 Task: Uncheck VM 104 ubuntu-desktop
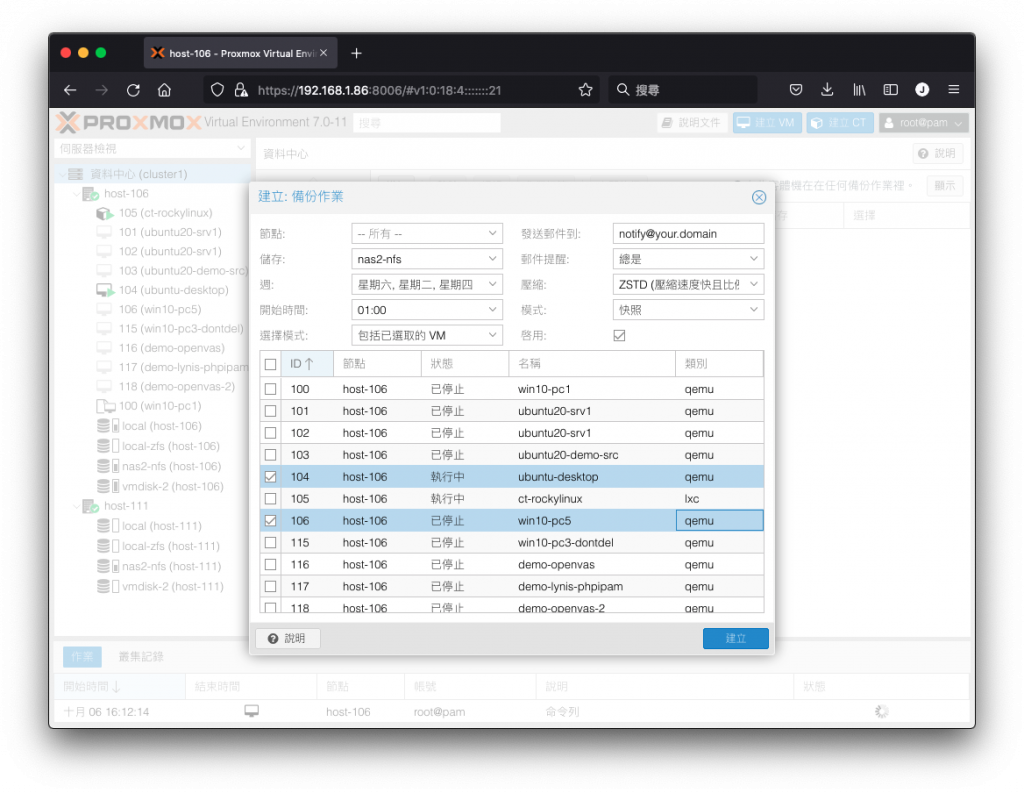tap(270, 477)
